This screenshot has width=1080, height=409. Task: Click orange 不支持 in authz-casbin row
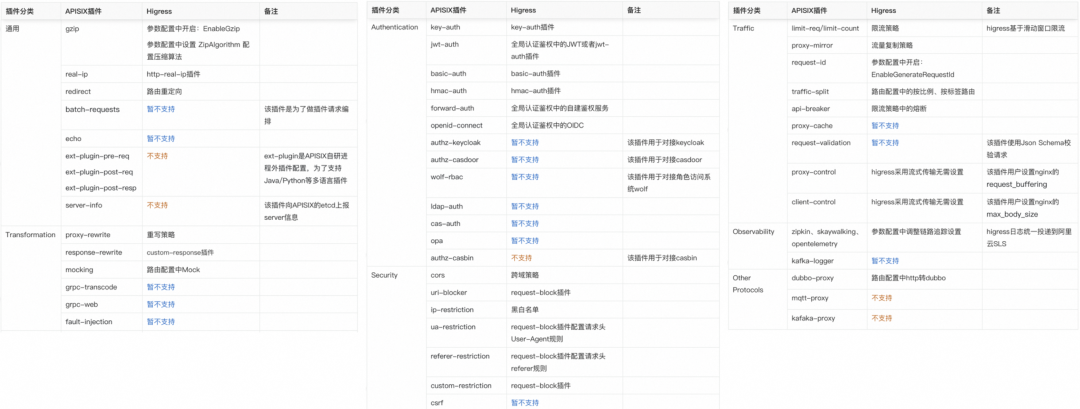521,257
